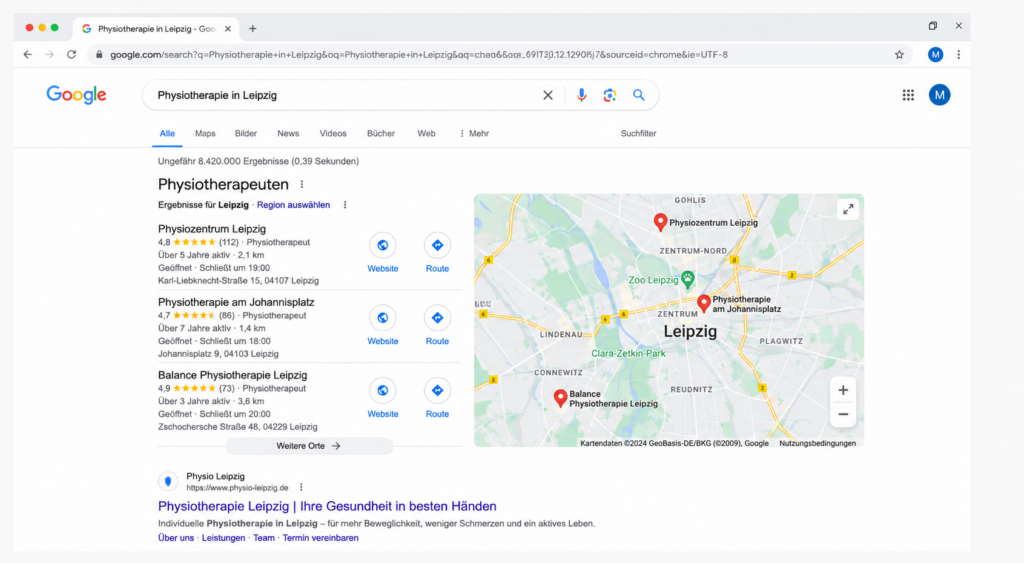This screenshot has height=563, width=1024.
Task: Click the Physiozentrum Leipzig map pin
Action: tap(660, 223)
